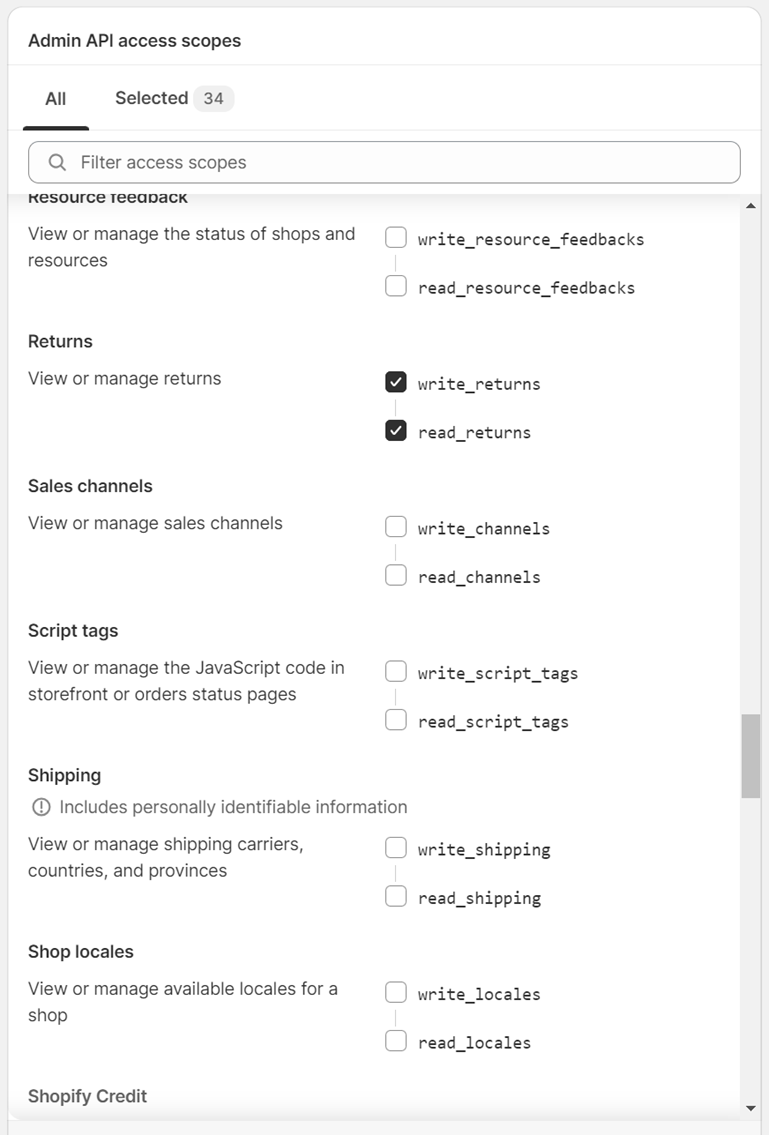Uncheck the write_returns scope
The height and width of the screenshot is (1135, 769).
tap(396, 382)
